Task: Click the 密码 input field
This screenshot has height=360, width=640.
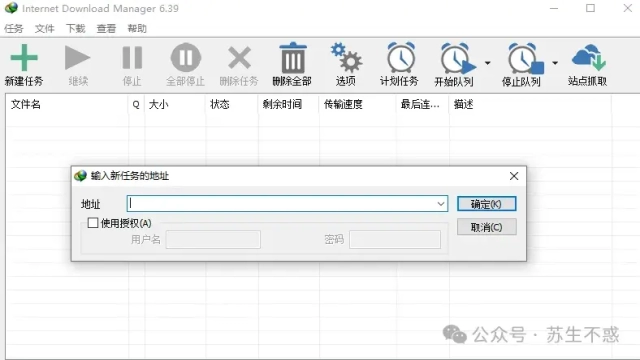Action: (395, 240)
